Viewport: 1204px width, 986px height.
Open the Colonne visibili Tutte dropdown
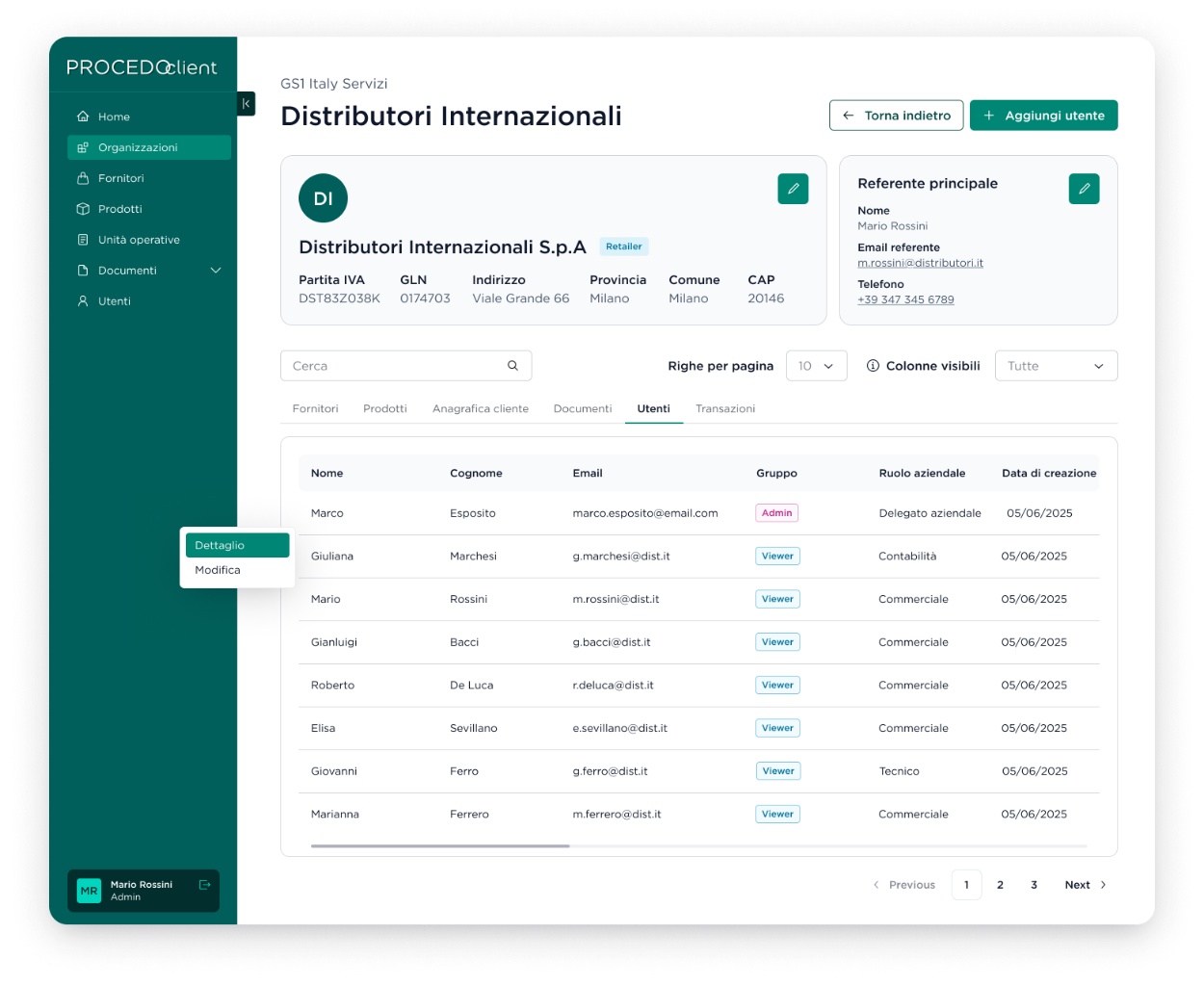[1056, 366]
